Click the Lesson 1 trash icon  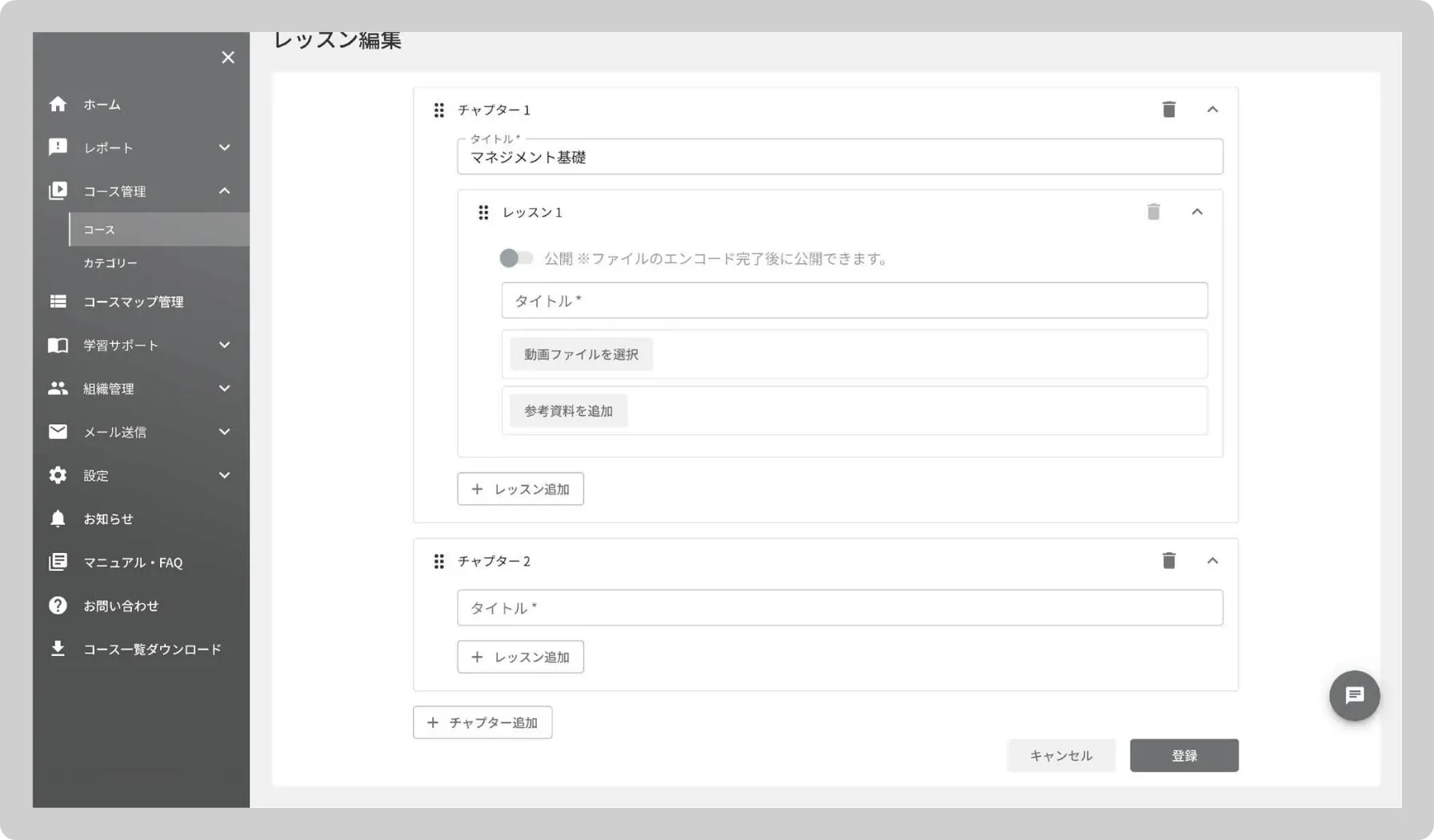(x=1153, y=212)
